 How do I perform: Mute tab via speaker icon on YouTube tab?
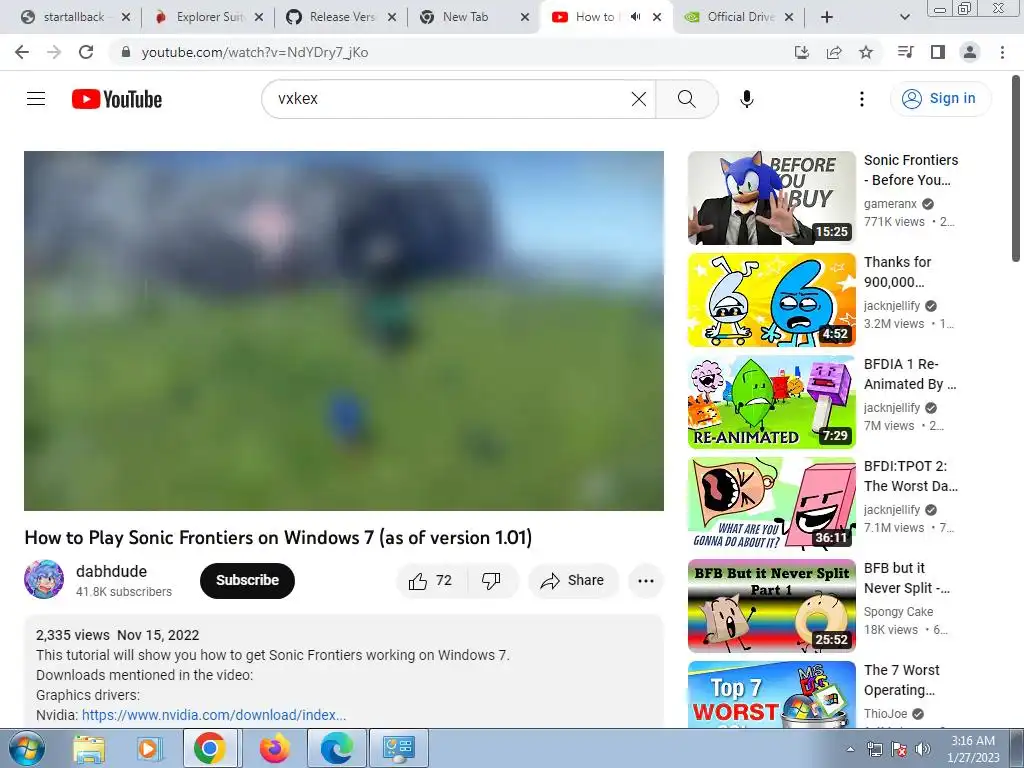click(x=635, y=17)
